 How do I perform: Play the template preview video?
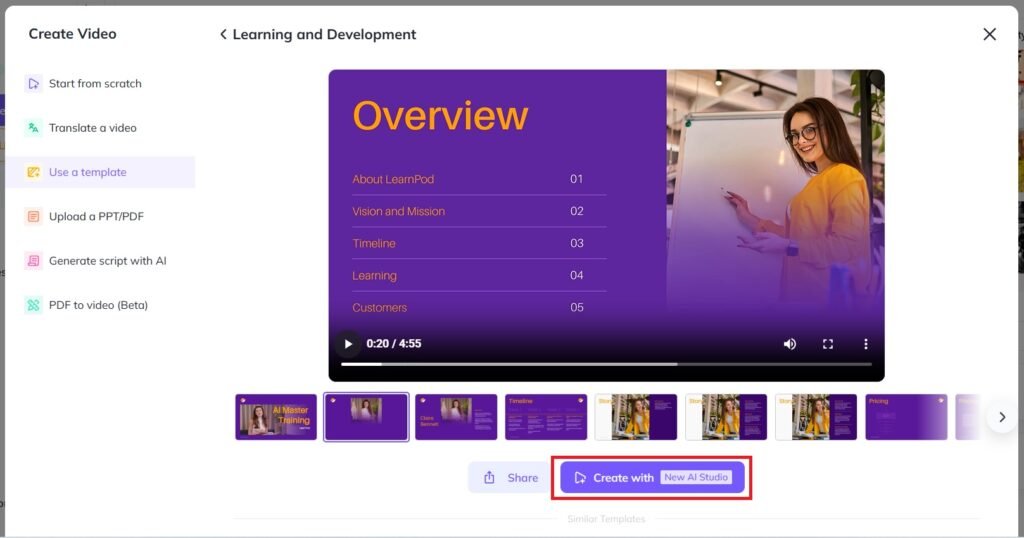coord(348,344)
